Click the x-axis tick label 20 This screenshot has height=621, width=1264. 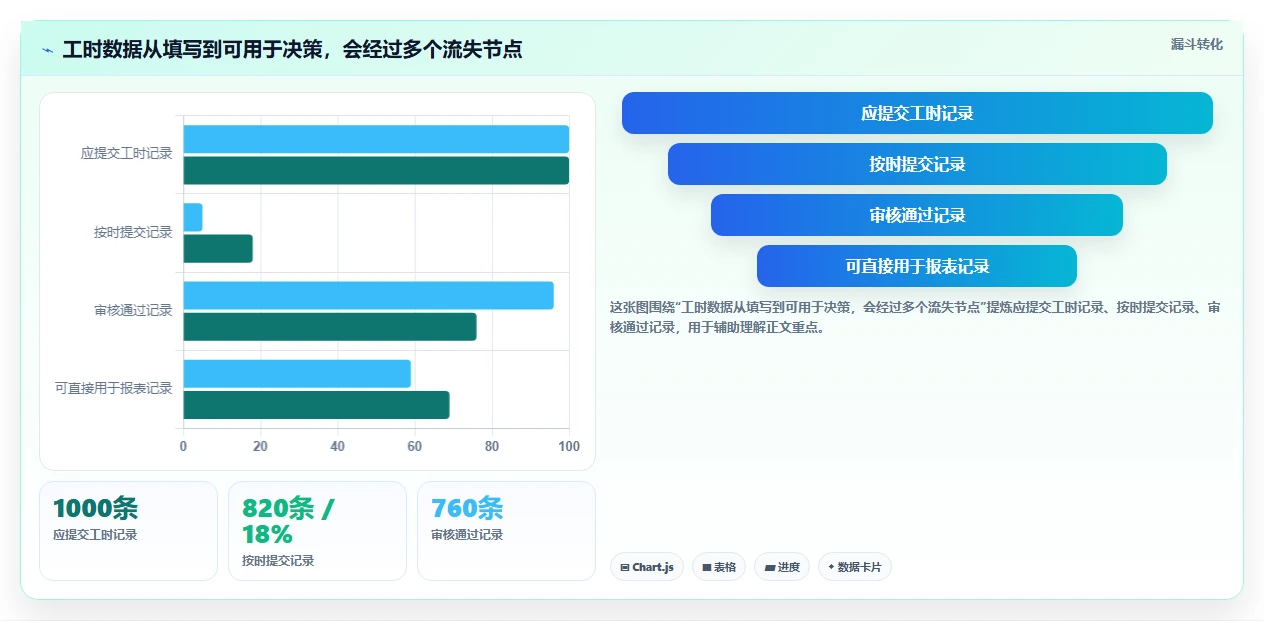coord(260,446)
